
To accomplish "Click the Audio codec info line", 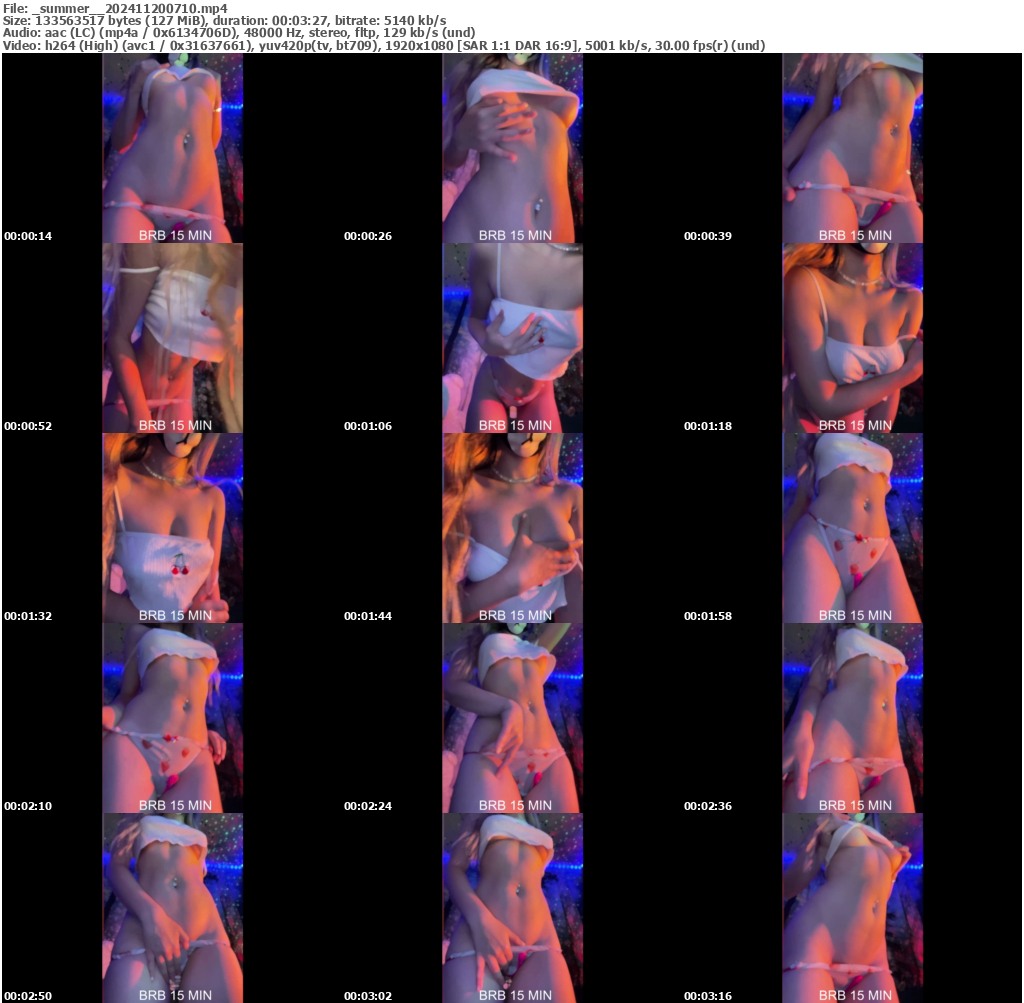I will [239, 32].
